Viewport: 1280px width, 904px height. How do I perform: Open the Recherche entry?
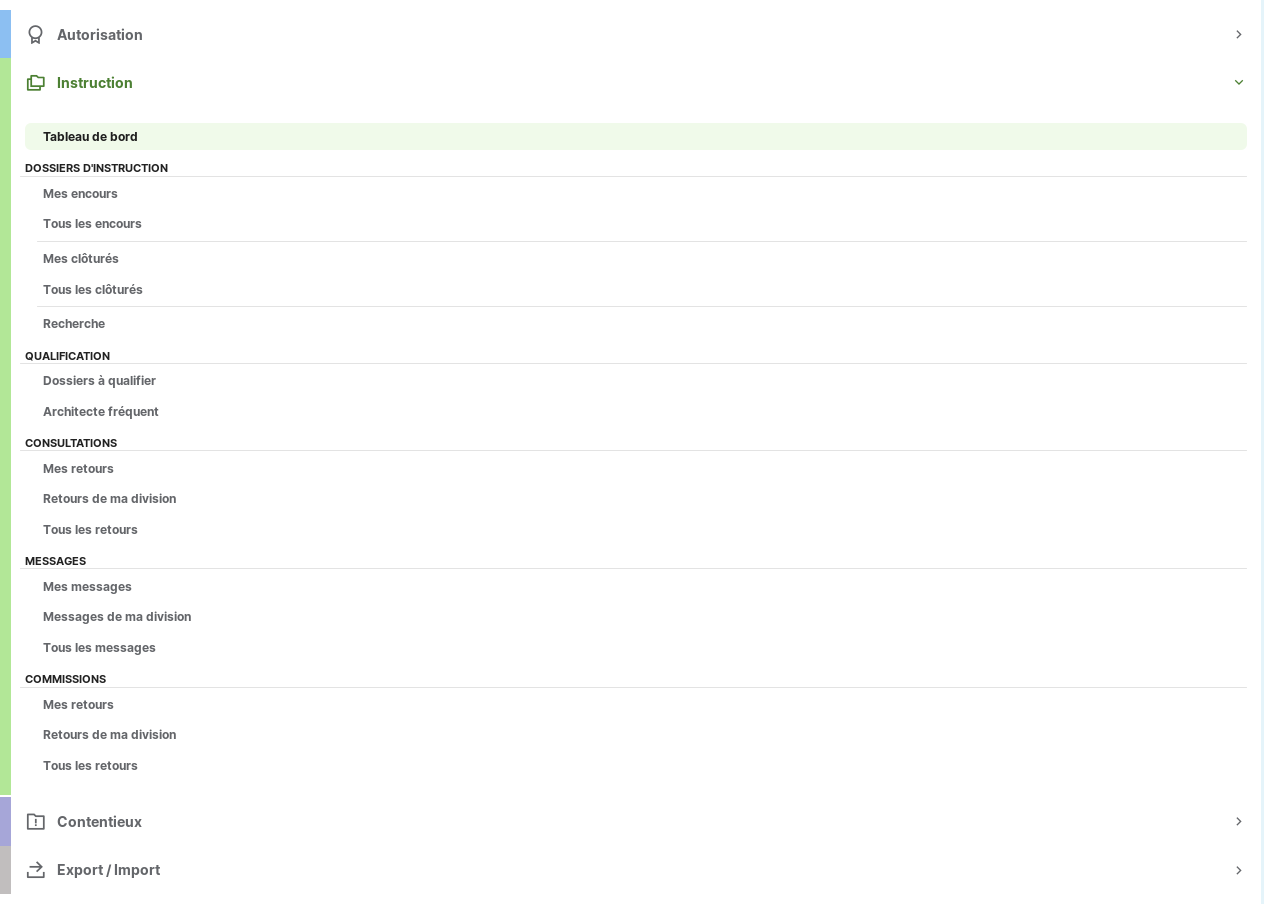74,324
